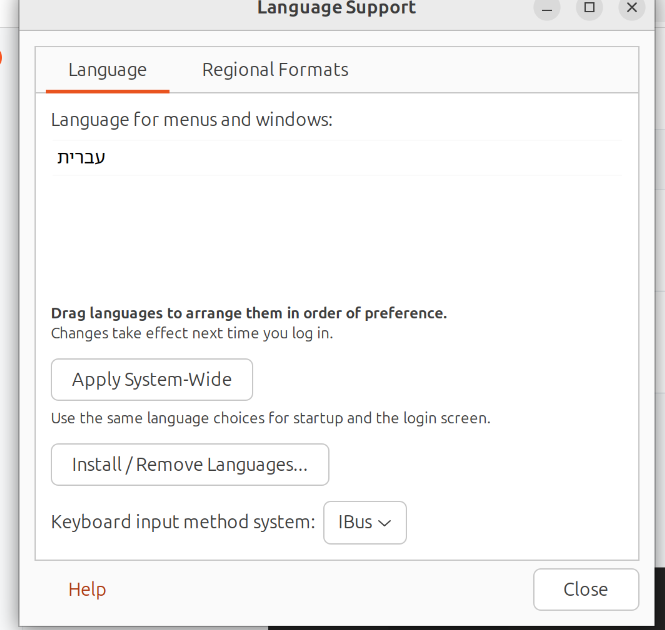This screenshot has height=630, width=665.
Task: Click 'Use the same language choices' description
Action: pyautogui.click(x=270, y=418)
